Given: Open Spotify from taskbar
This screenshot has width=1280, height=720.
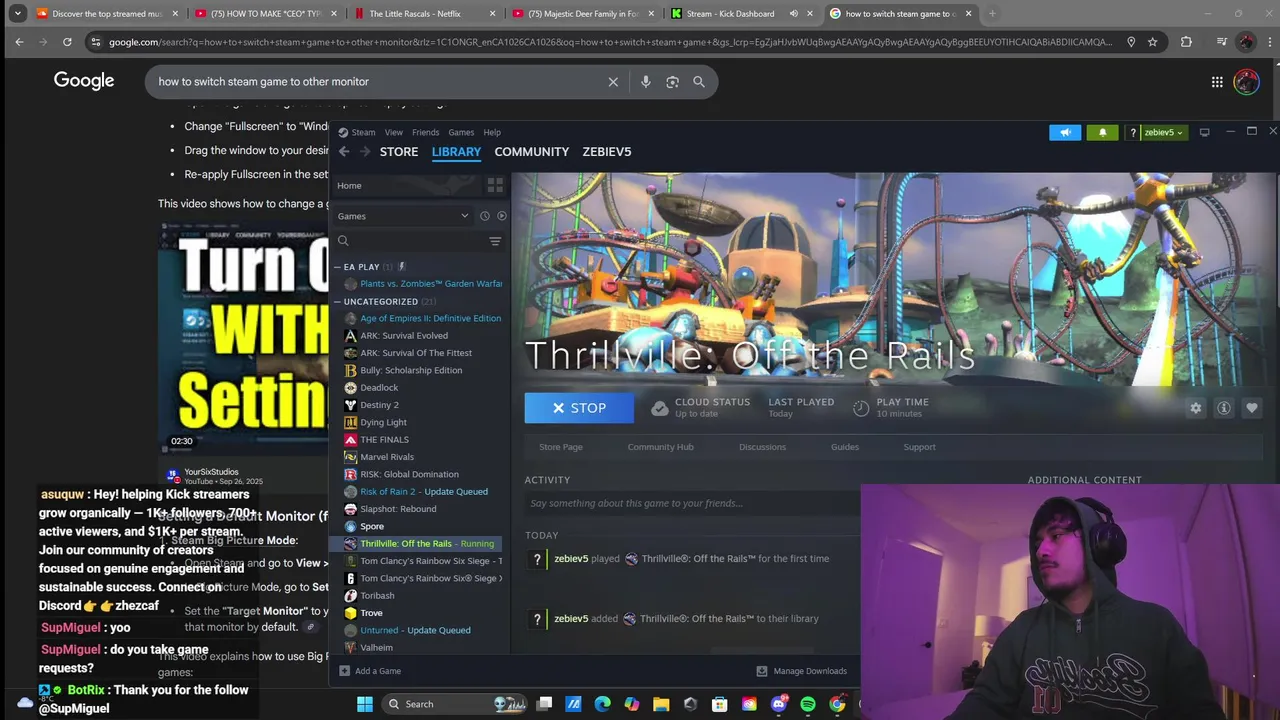Looking at the screenshot, I should pos(808,704).
